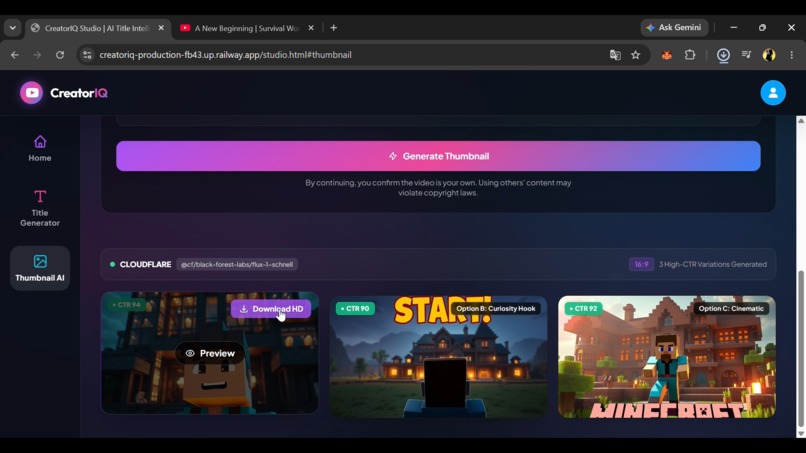Open the media control icon
806x453 pixels.
pyautogui.click(x=746, y=55)
